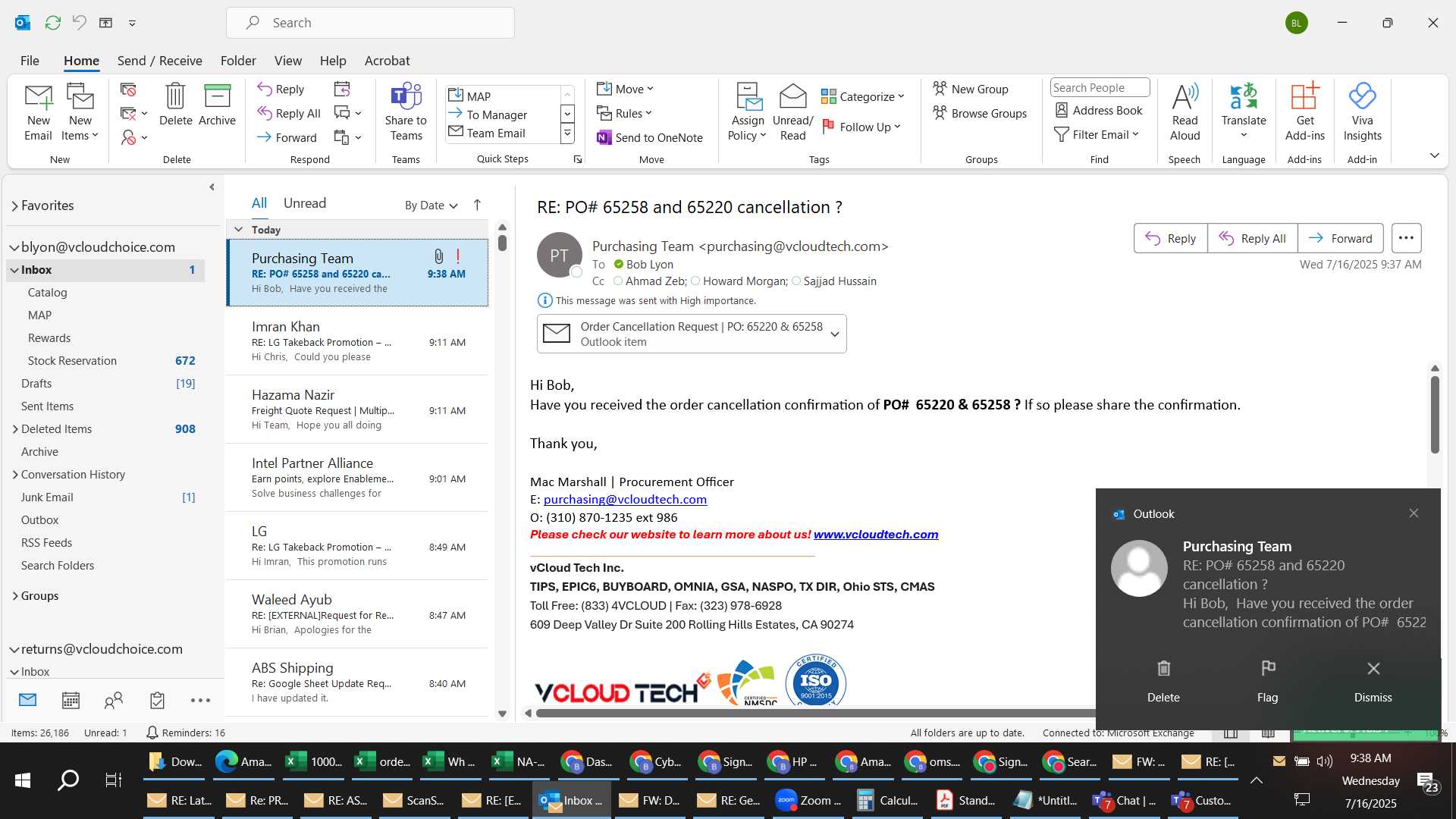Click the Search People field
This screenshot has width=1456, height=819.
point(1099,88)
